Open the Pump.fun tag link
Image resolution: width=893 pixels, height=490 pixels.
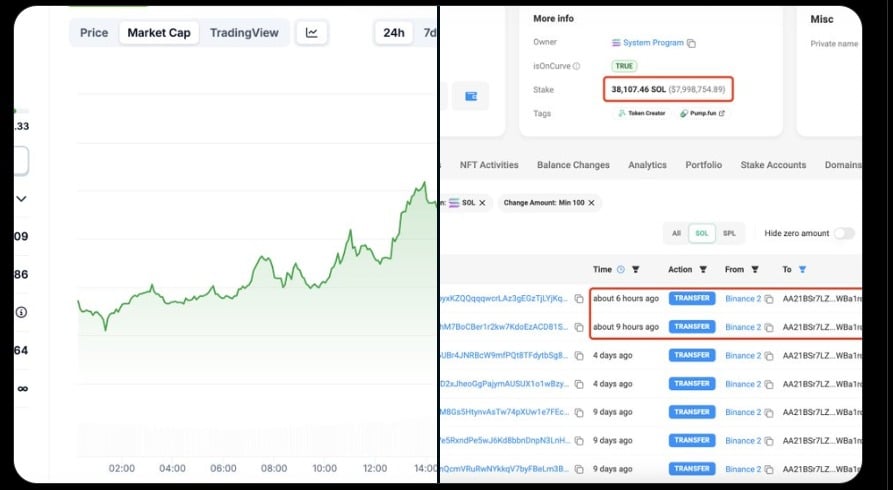tap(702, 114)
